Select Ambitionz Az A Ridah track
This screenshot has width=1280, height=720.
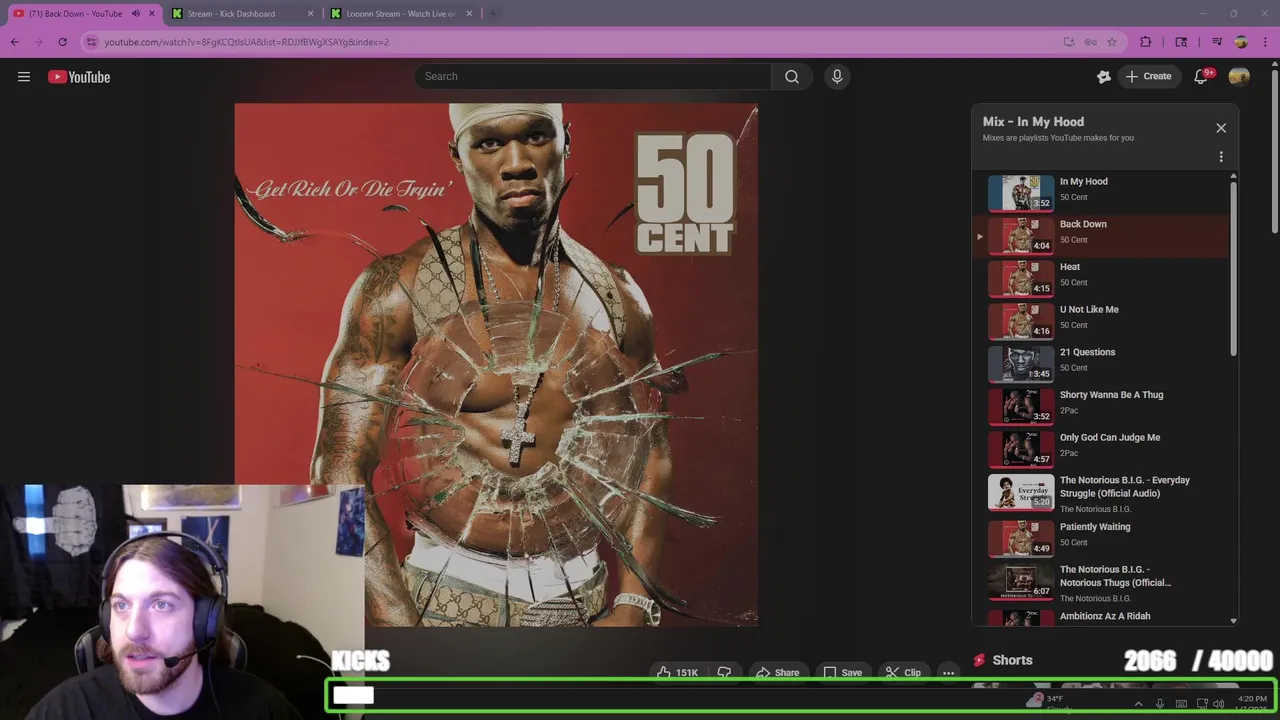(1100, 617)
